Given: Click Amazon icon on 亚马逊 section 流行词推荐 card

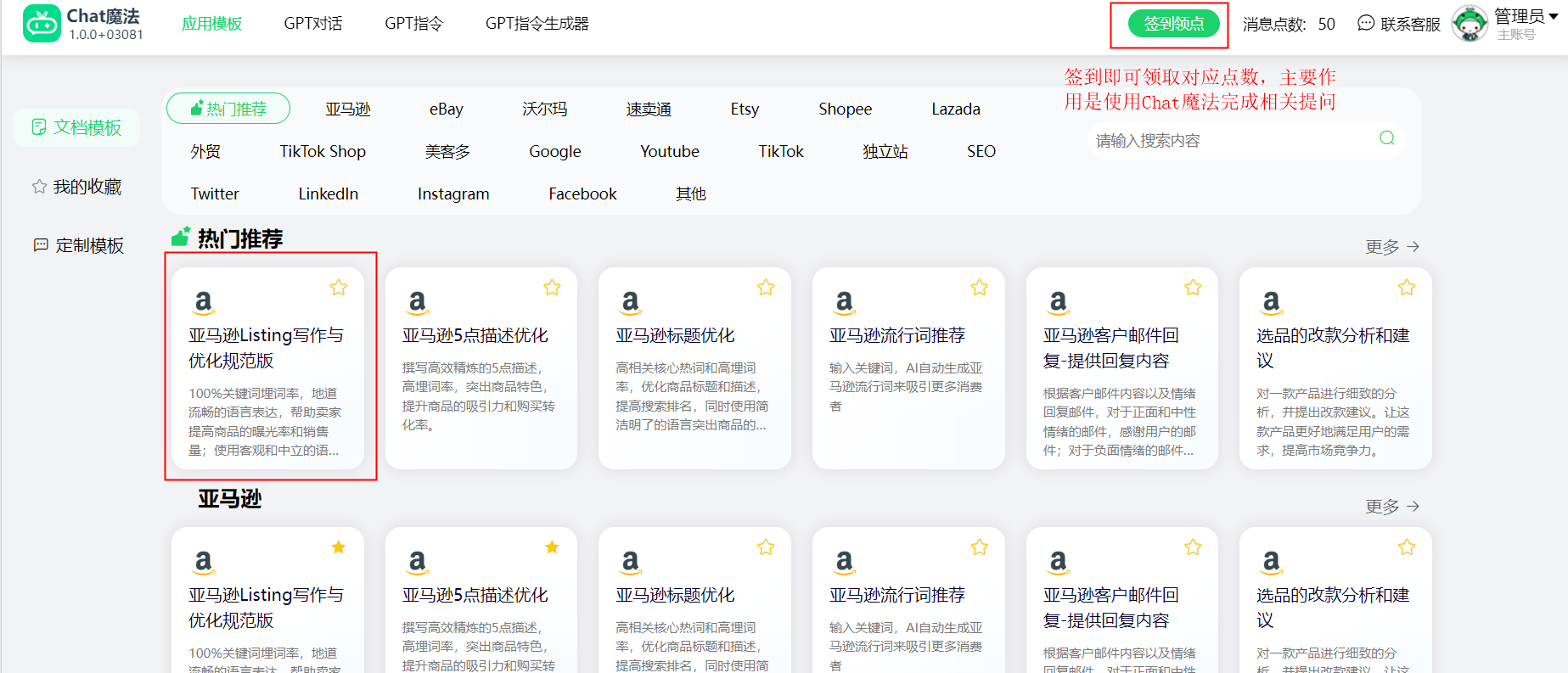Looking at the screenshot, I should [x=844, y=562].
